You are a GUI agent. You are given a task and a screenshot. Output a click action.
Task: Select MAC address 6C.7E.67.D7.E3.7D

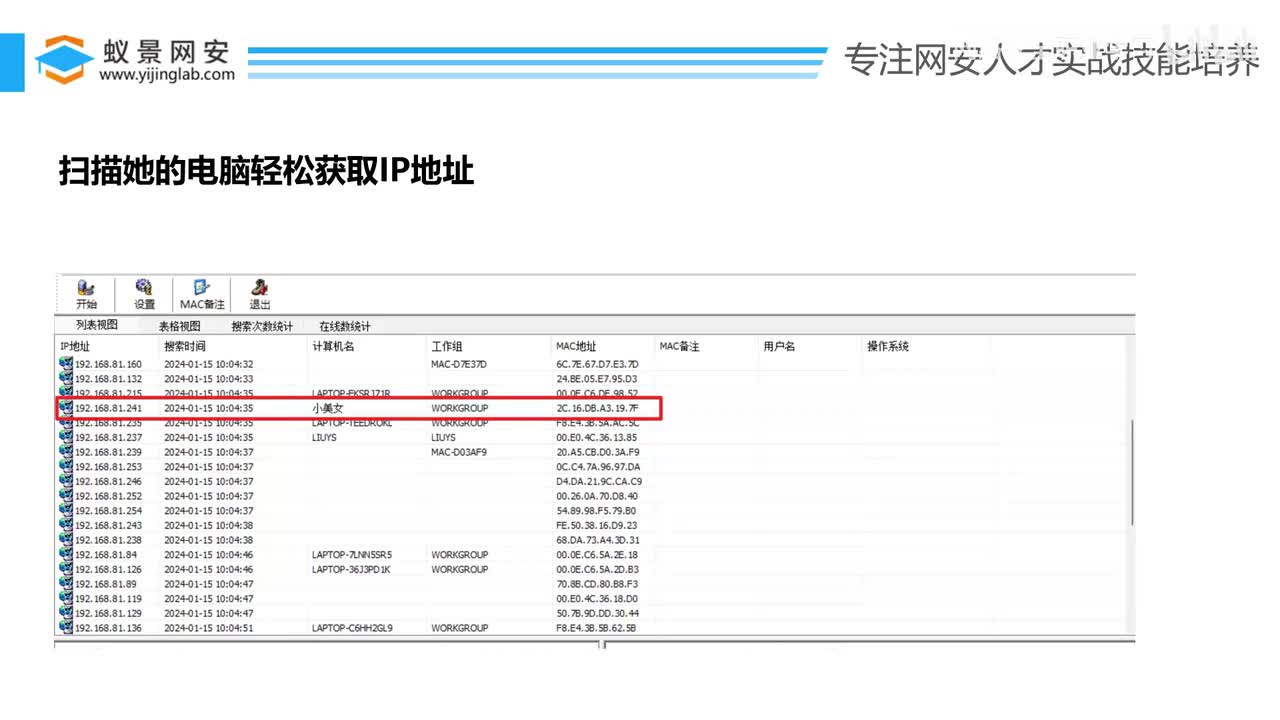tap(597, 364)
